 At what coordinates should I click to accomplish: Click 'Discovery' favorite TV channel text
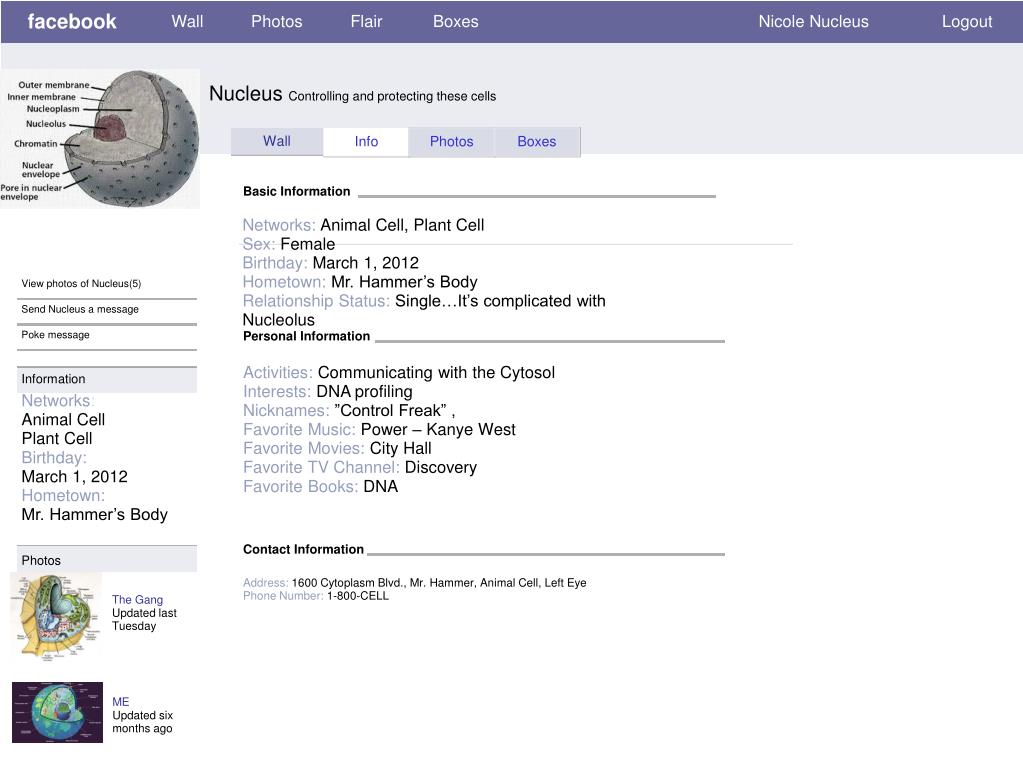click(x=440, y=467)
